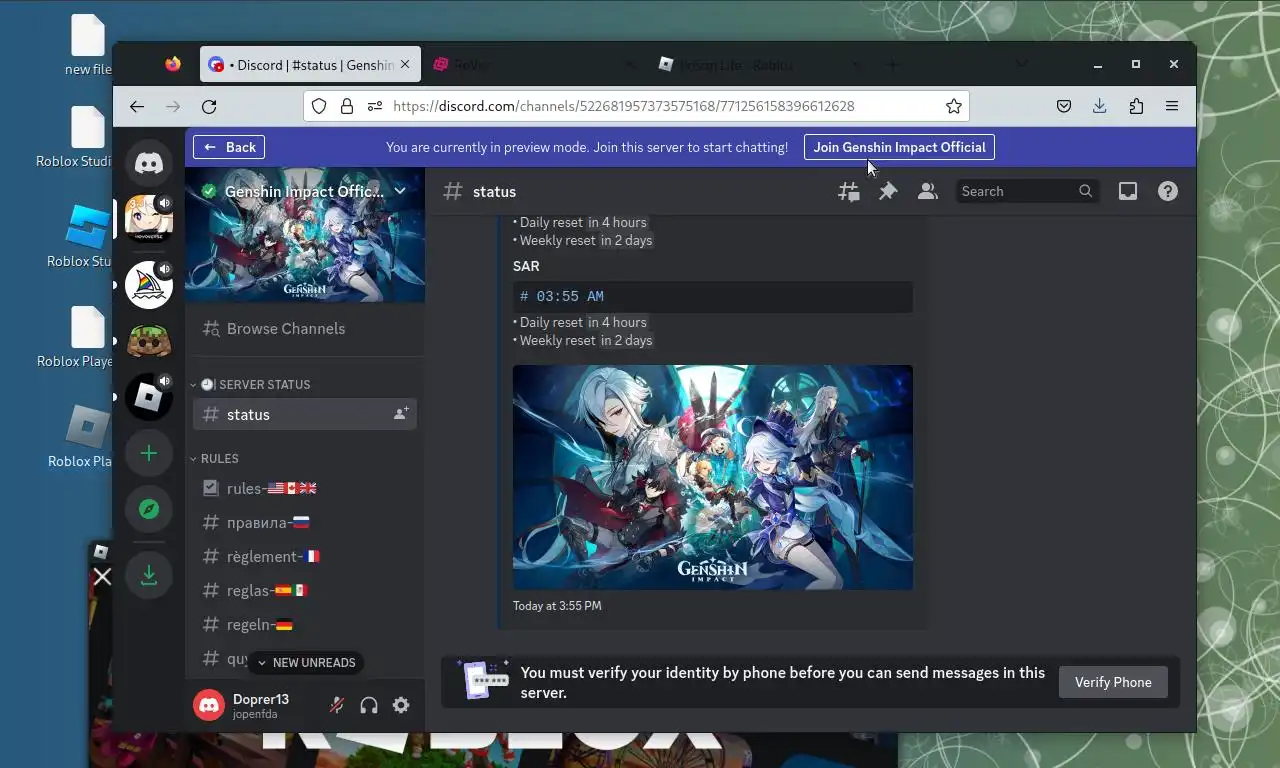Select the status channel
The height and width of the screenshot is (768, 1280).
[x=305, y=414]
